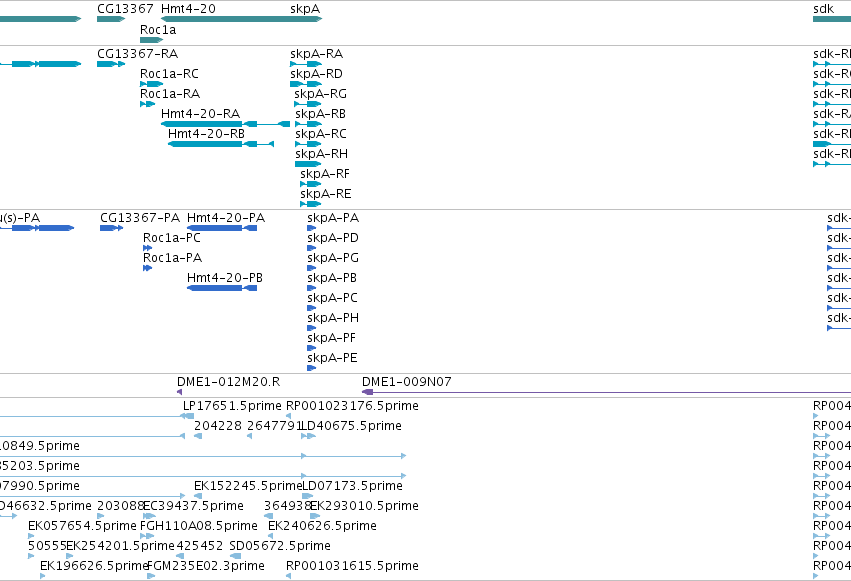Select EST EK196626.5prime
This screenshot has width=851, height=581.
click(x=94, y=566)
